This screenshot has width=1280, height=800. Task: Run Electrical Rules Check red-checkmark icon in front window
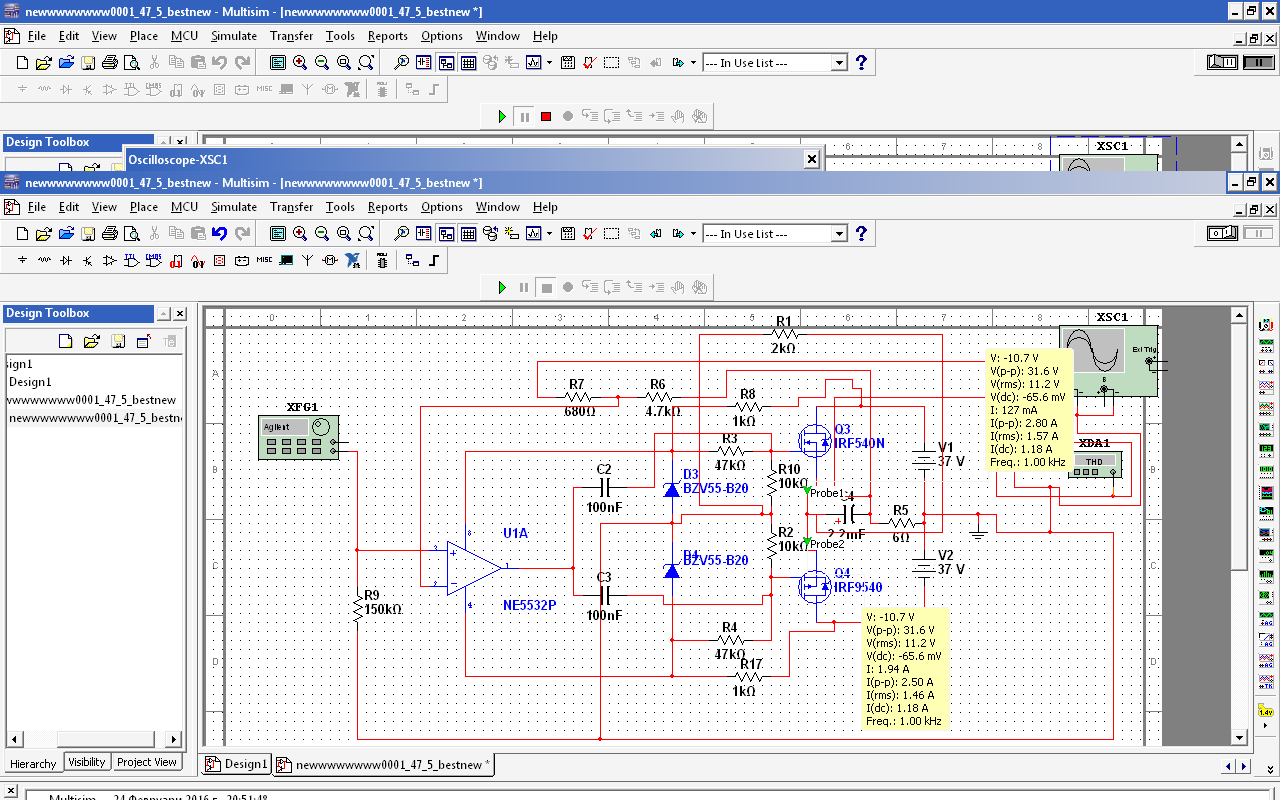click(589, 234)
